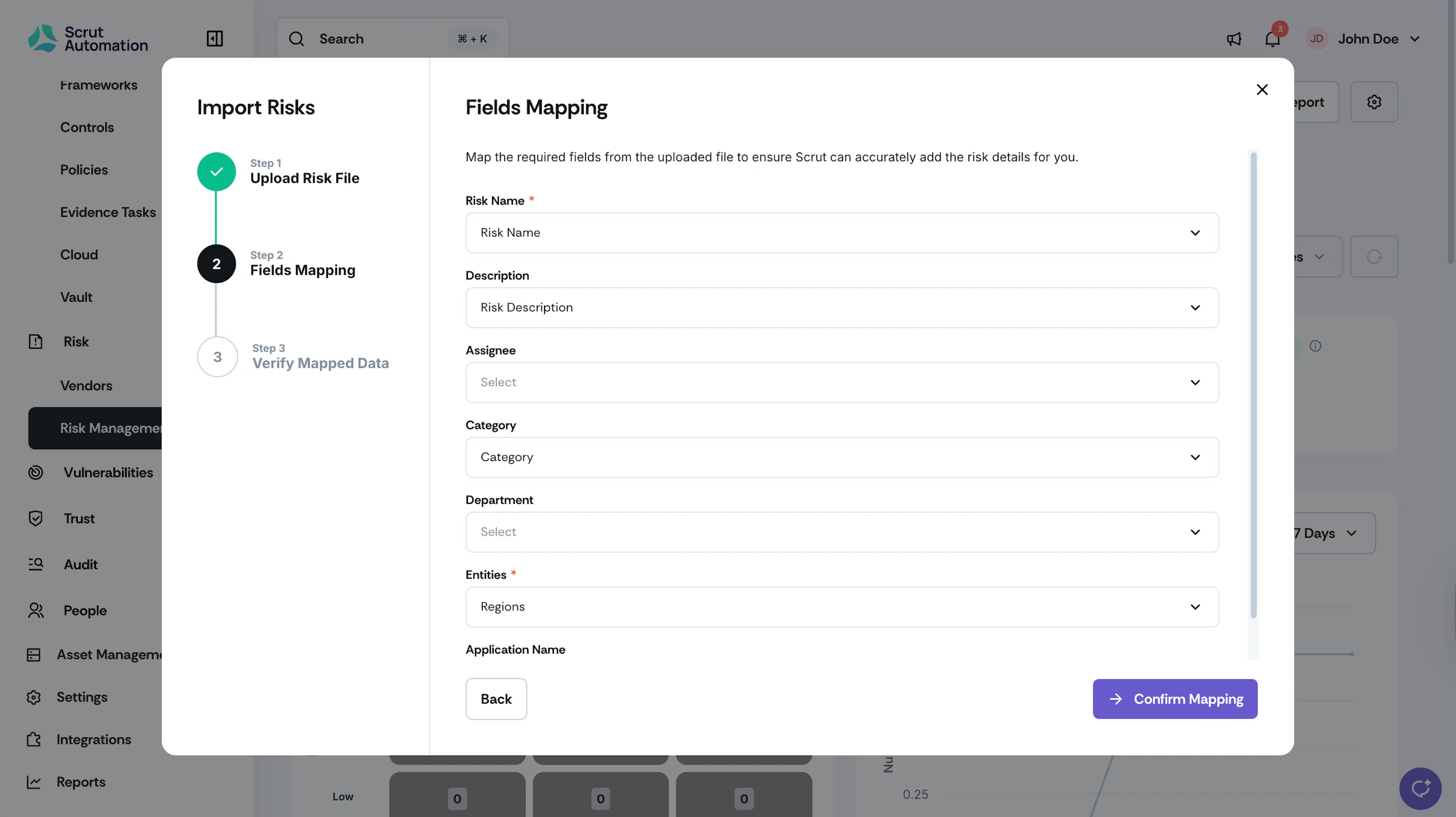Open the Entities Regions dropdown
This screenshot has width=1456, height=817.
[842, 607]
